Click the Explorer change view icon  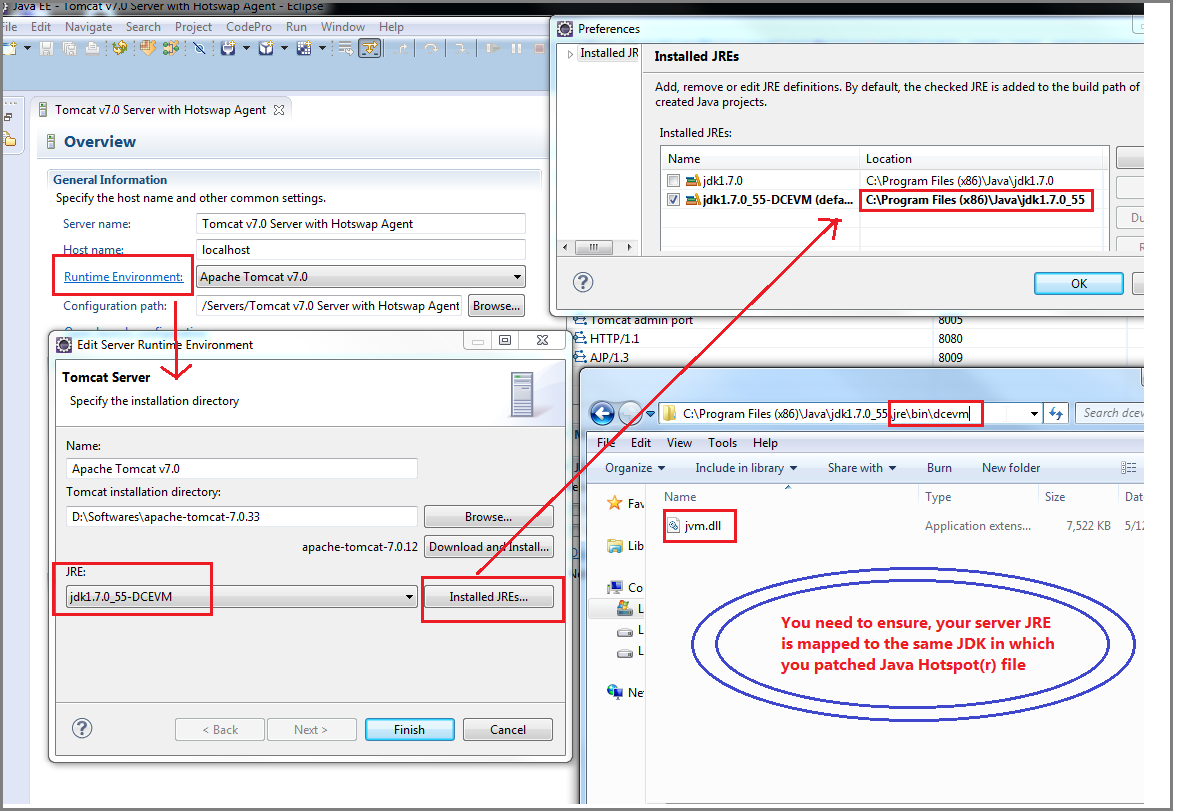[x=1128, y=467]
